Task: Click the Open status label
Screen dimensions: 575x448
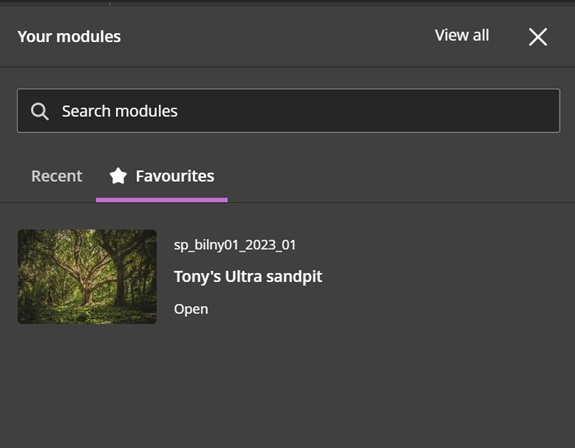Action: (x=191, y=309)
